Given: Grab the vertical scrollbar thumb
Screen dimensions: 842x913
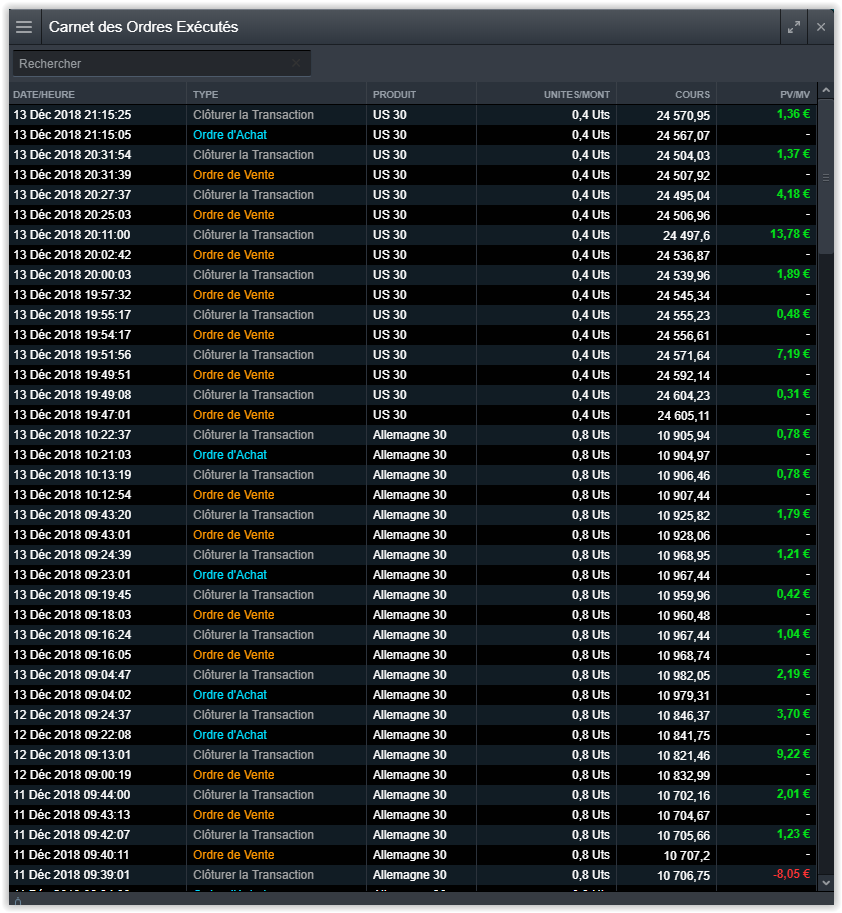Looking at the screenshot, I should pyautogui.click(x=826, y=176).
